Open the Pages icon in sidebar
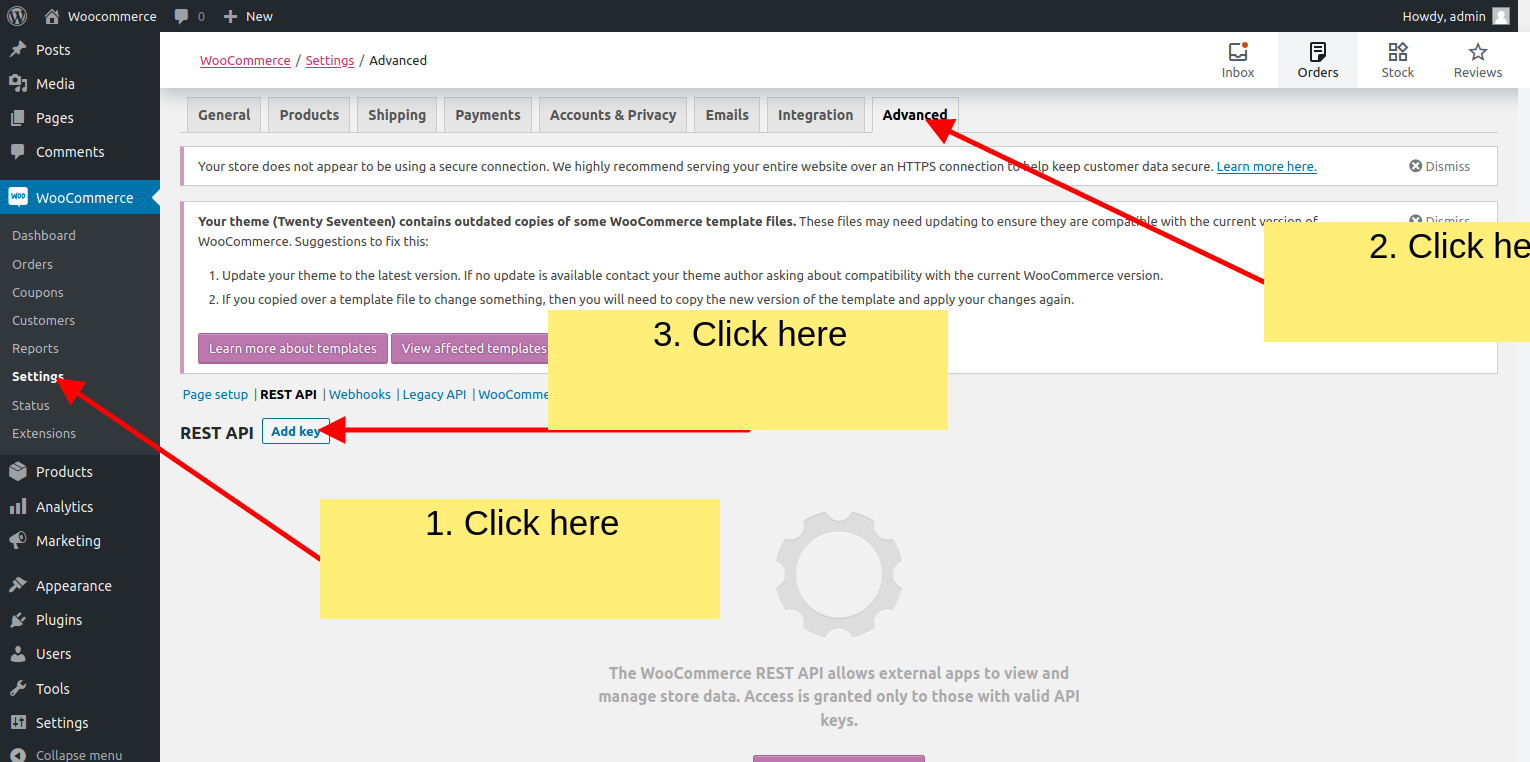This screenshot has height=762, width=1530. point(18,118)
